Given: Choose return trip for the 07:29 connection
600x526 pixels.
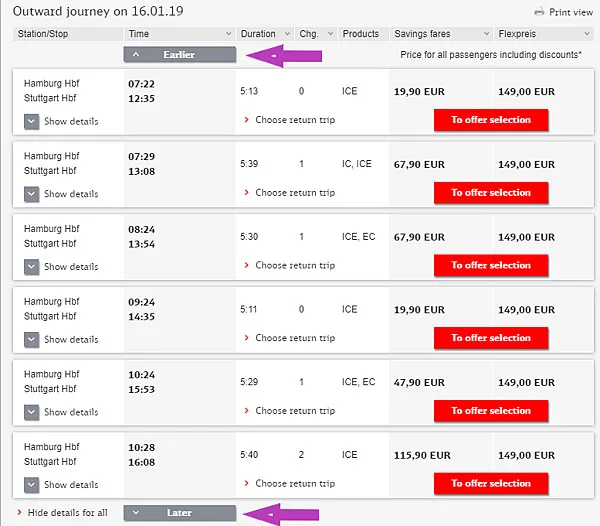Looking at the screenshot, I should (x=294, y=193).
